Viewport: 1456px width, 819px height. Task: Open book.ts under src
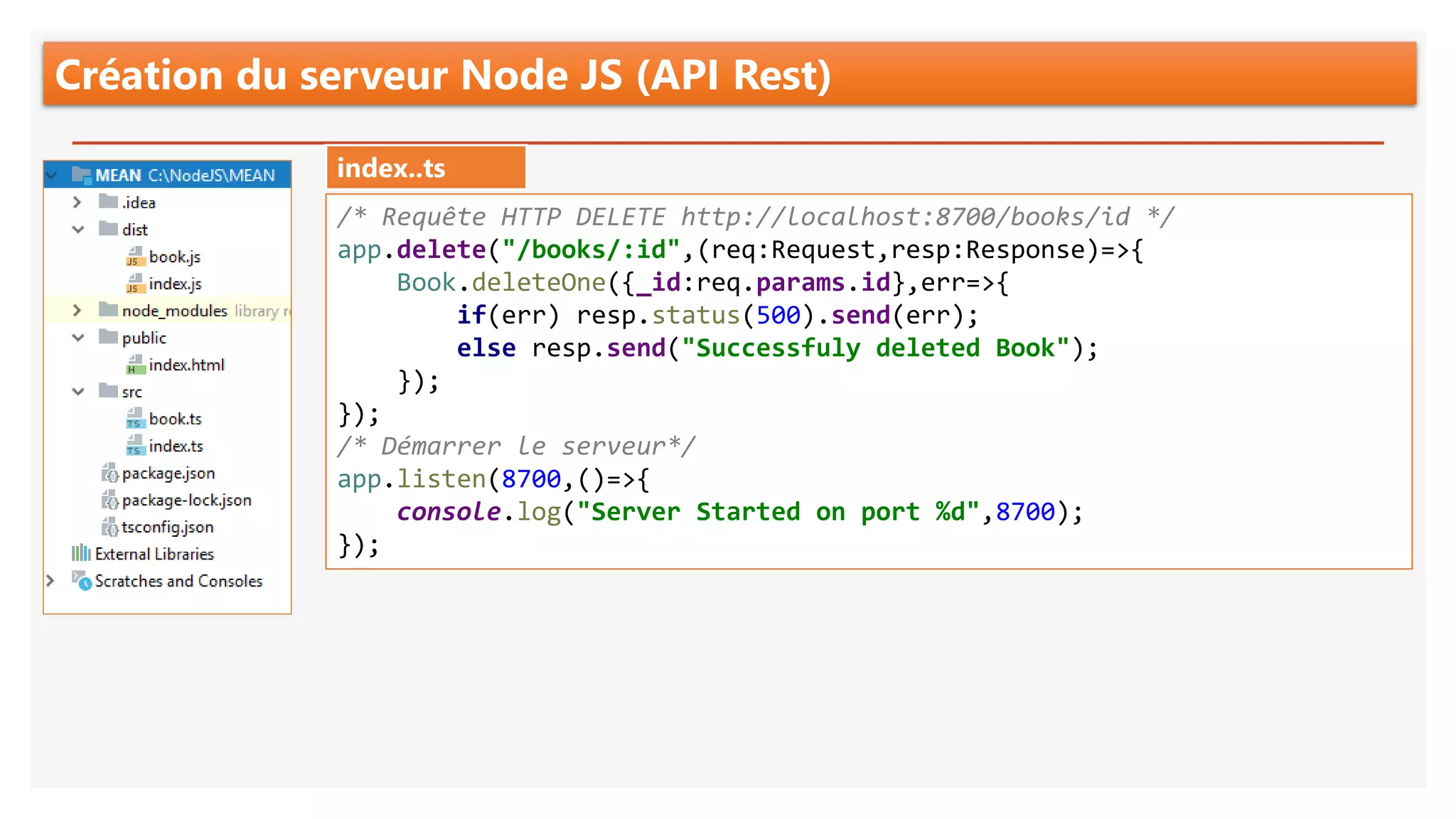pyautogui.click(x=176, y=419)
